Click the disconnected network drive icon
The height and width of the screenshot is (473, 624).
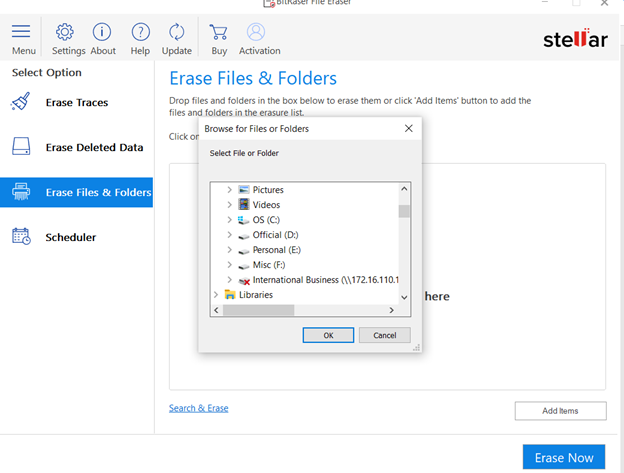point(244,281)
